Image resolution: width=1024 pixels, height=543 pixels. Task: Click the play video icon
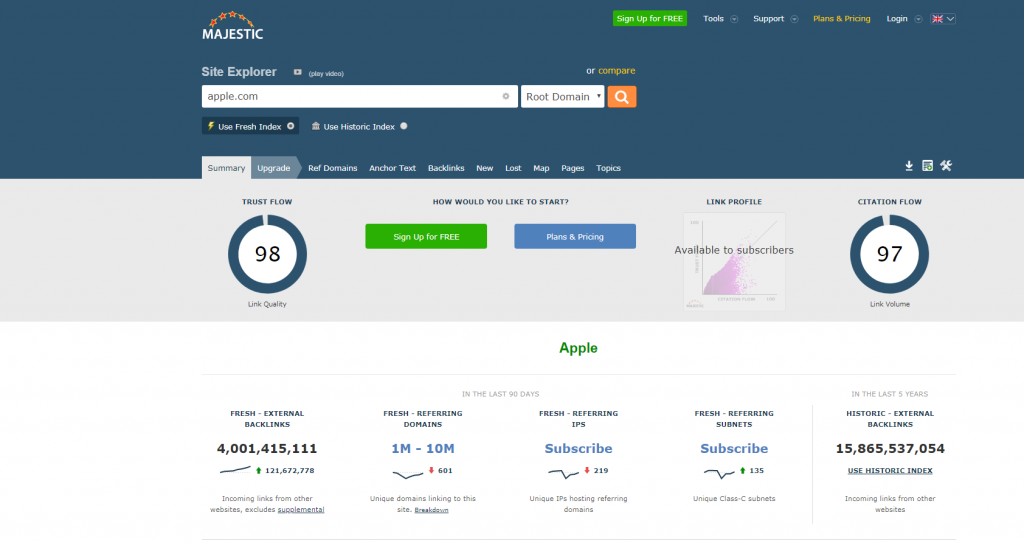coord(297,73)
